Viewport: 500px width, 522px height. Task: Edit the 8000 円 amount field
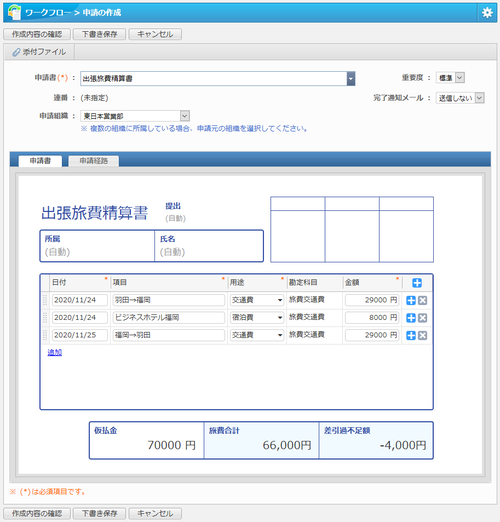[372, 317]
